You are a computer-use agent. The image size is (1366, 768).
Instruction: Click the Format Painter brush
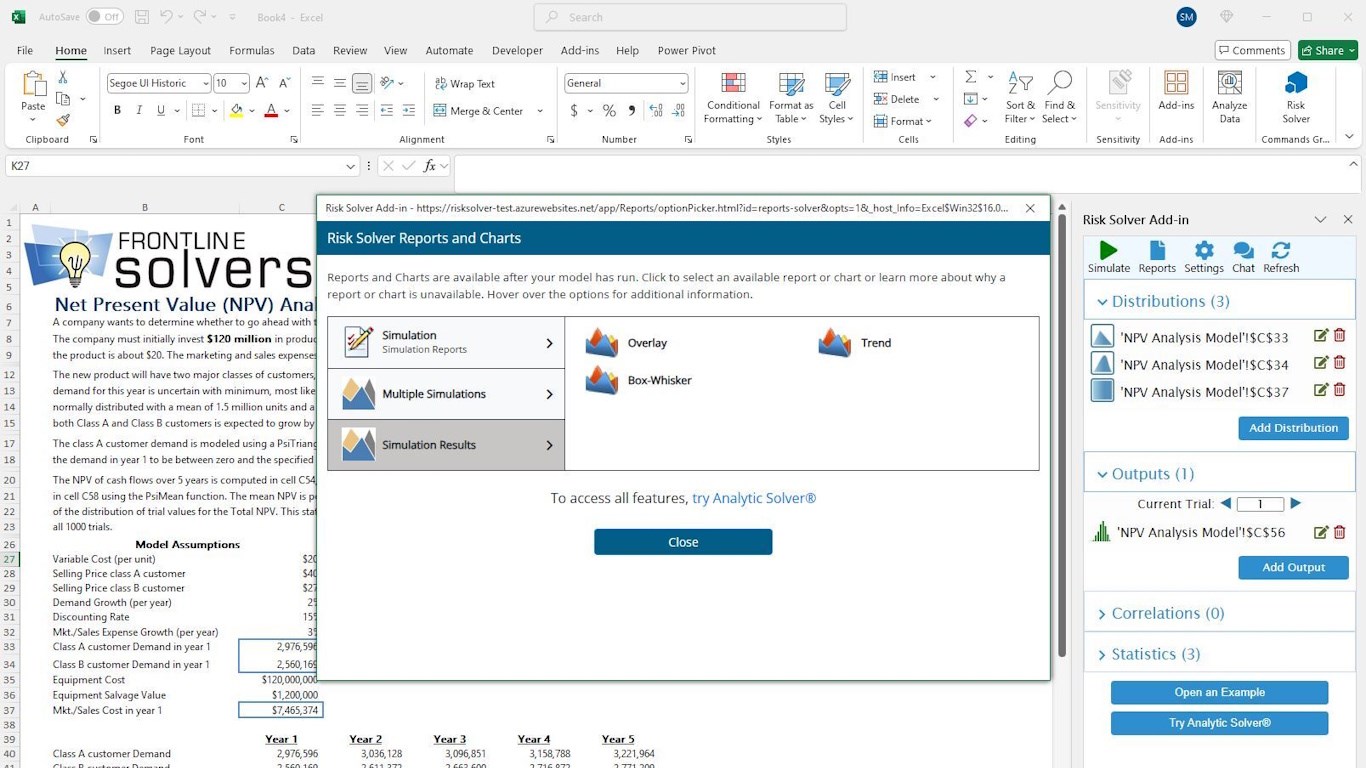pos(63,120)
